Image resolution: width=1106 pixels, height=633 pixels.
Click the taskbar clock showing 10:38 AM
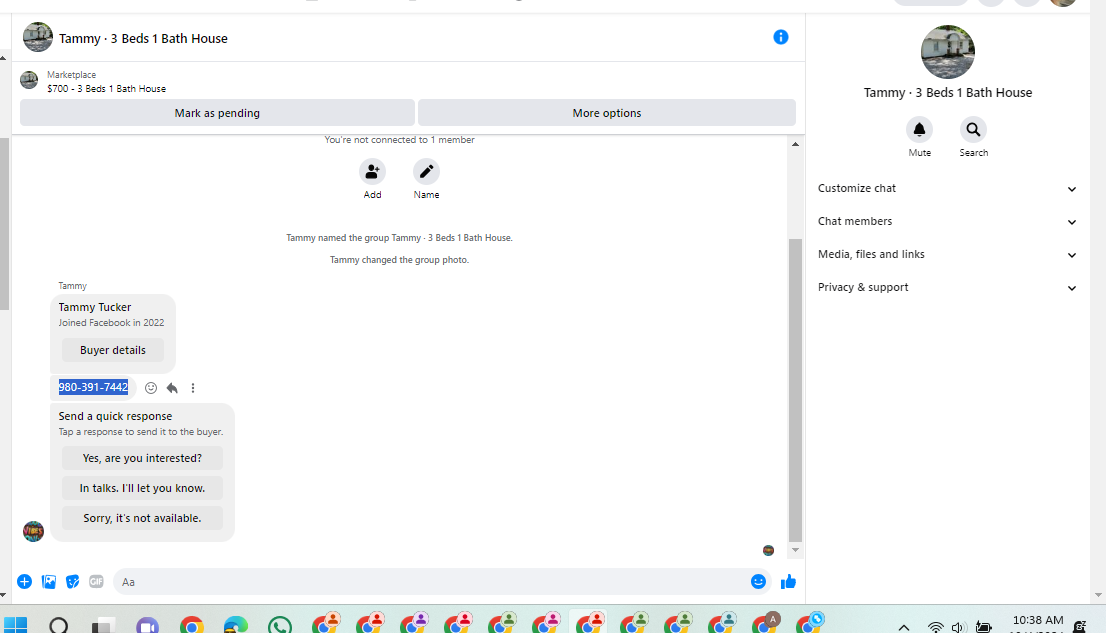click(1038, 620)
